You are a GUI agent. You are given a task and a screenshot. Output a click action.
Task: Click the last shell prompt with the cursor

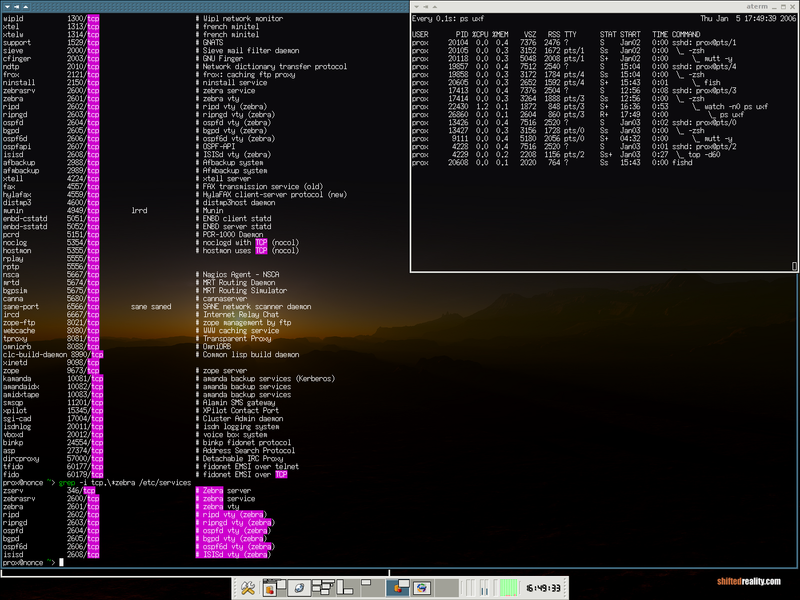point(33,562)
